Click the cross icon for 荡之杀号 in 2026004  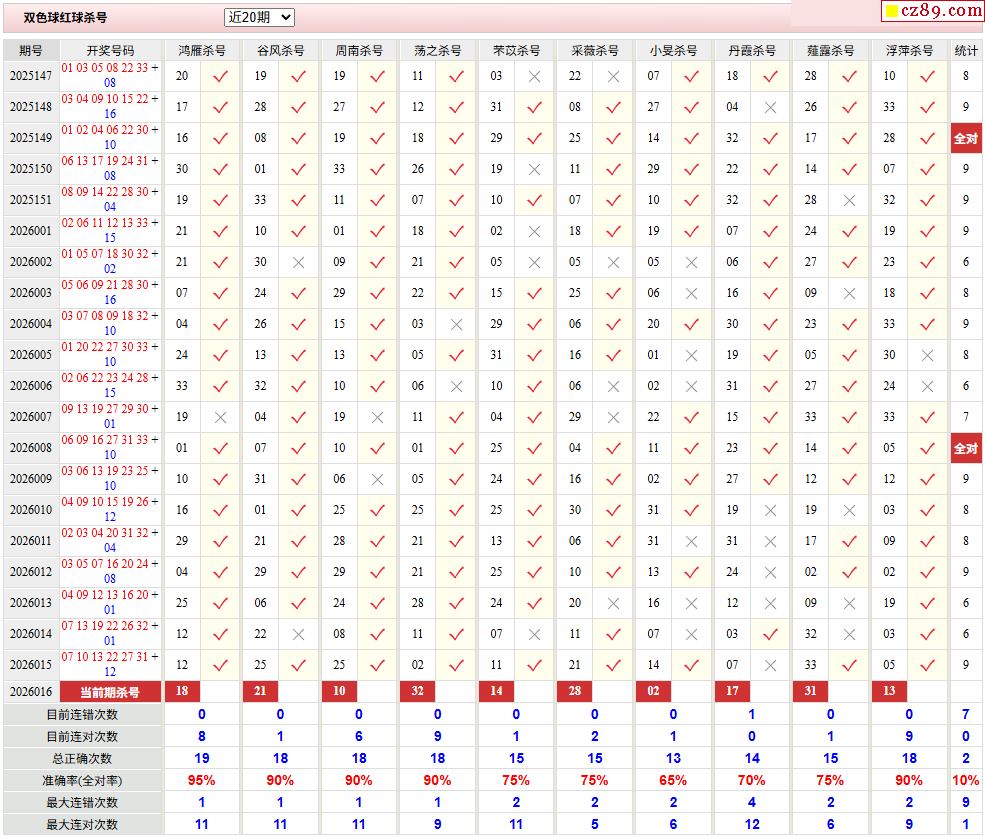pyautogui.click(x=456, y=324)
